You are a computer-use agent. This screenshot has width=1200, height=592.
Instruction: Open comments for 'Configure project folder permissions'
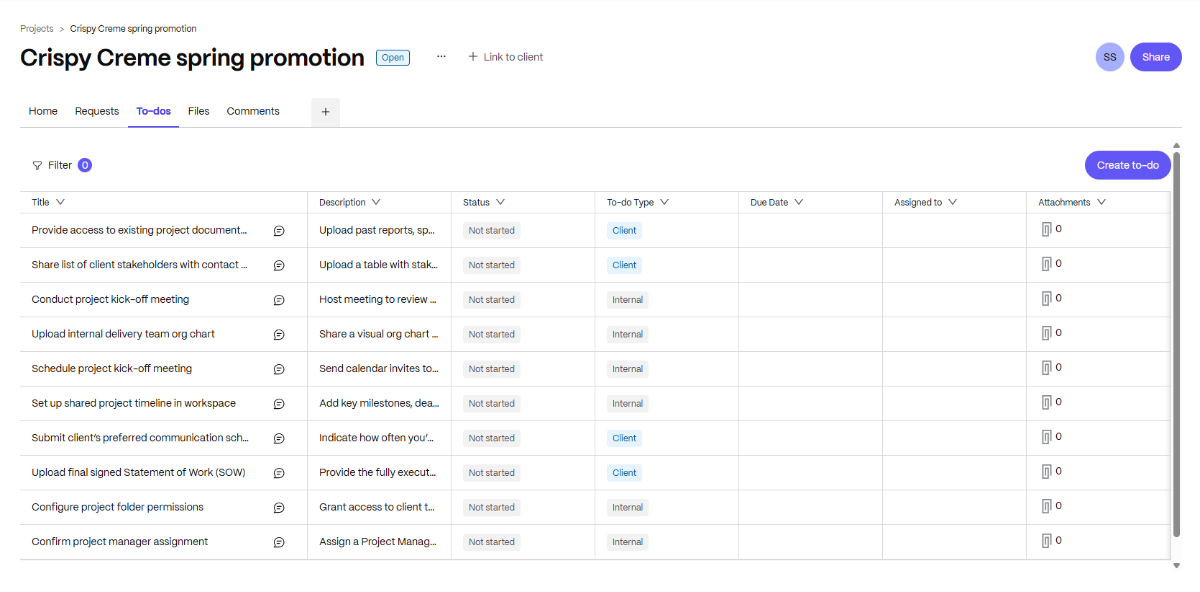(x=279, y=507)
